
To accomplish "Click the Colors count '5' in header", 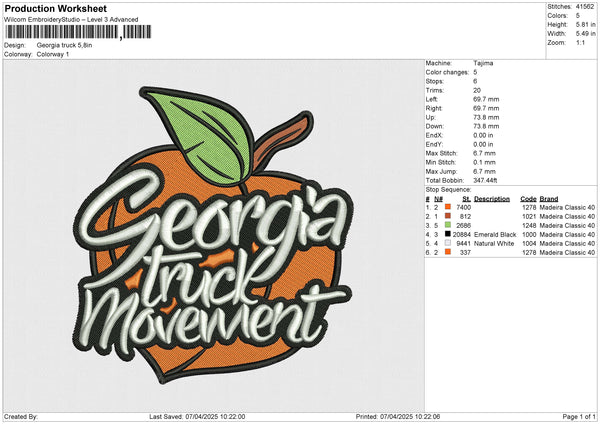I will (578, 16).
